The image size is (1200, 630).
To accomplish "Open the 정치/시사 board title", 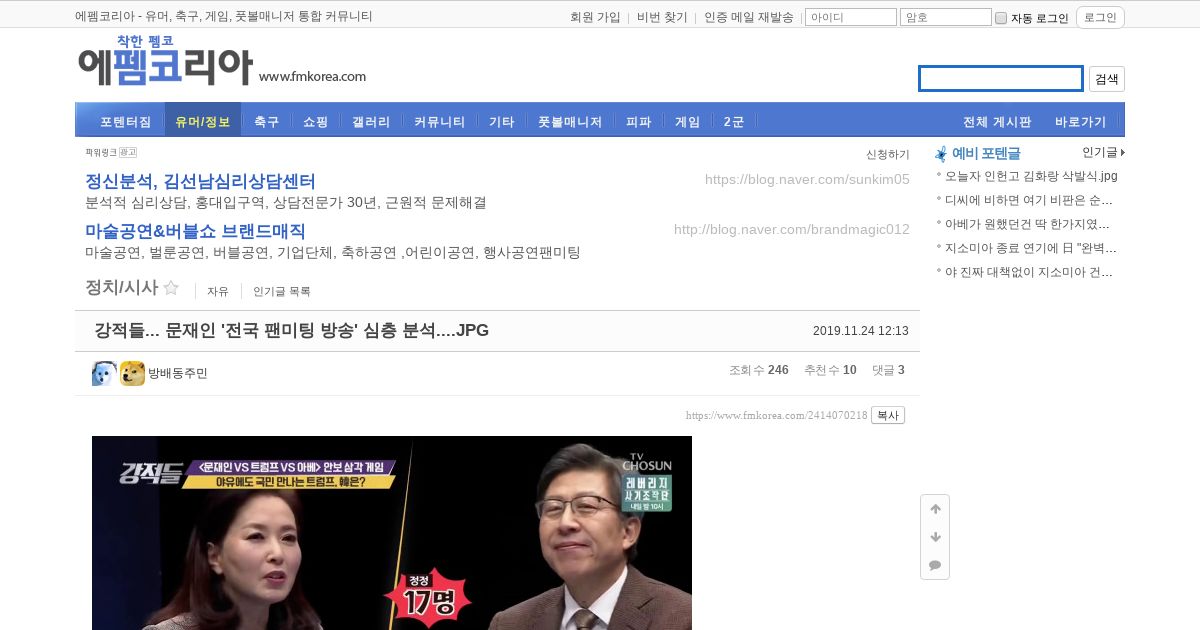I will click(122, 287).
